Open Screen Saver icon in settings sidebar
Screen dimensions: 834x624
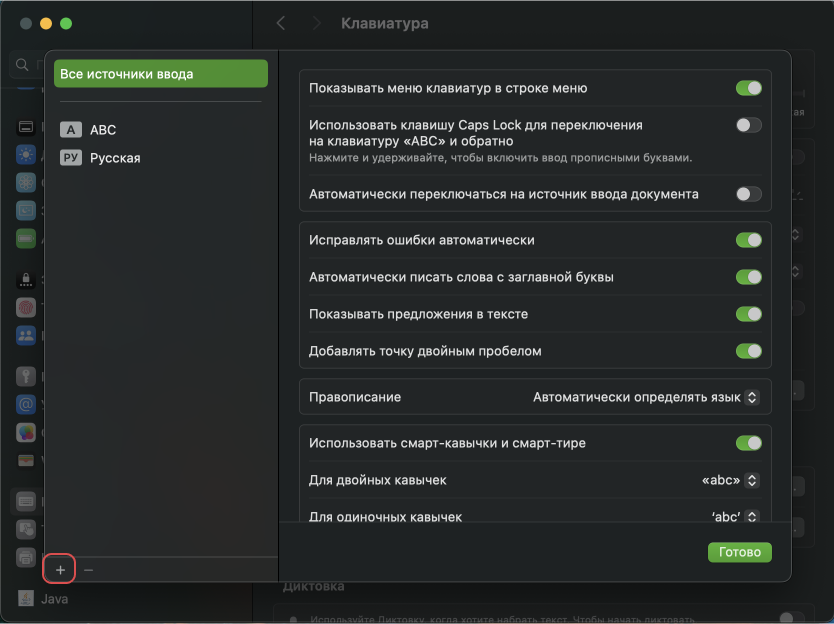pyautogui.click(x=26, y=211)
